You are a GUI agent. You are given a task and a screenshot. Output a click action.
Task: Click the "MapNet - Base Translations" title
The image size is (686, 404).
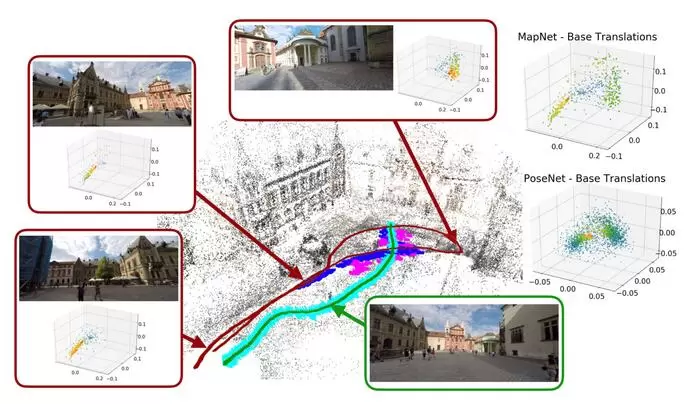(x=586, y=37)
